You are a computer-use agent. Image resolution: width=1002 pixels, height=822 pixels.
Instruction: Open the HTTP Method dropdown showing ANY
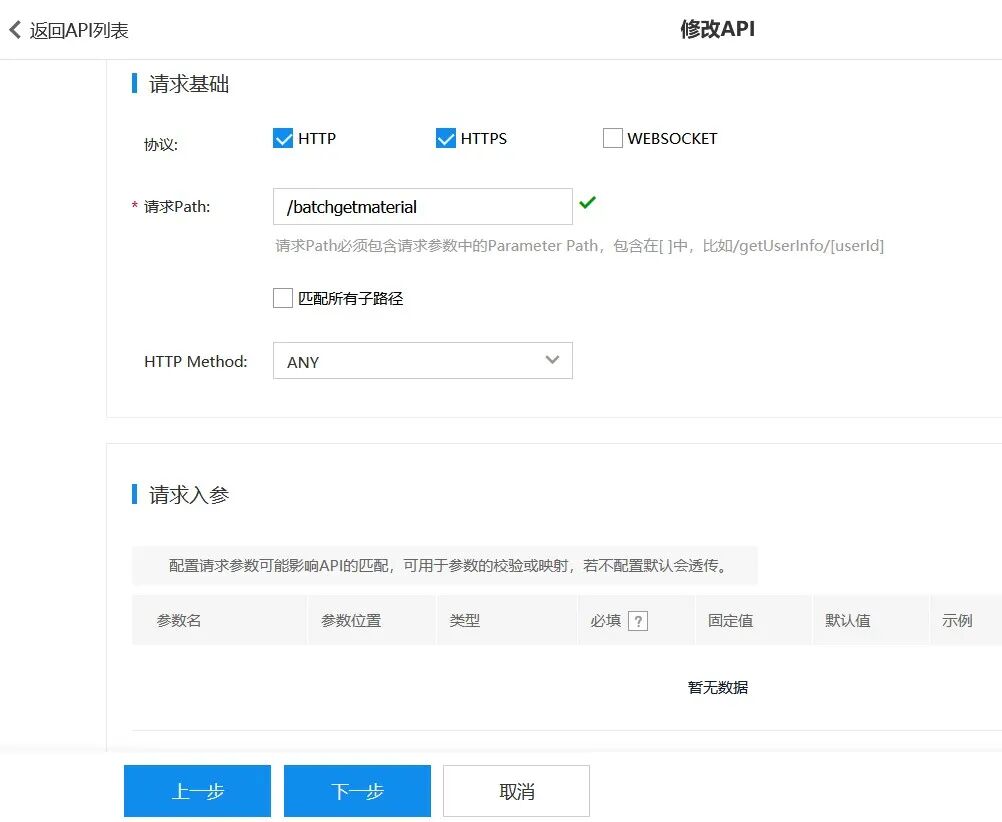422,360
